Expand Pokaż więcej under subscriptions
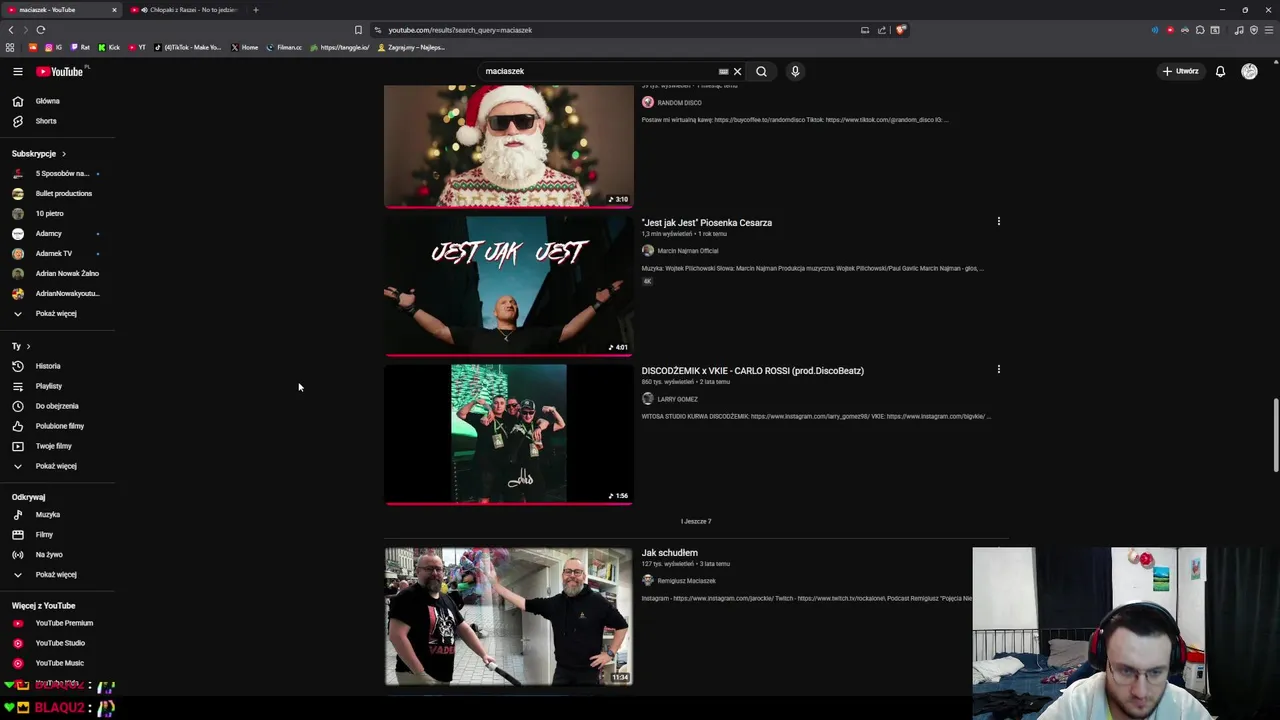This screenshot has width=1280, height=720. coord(57,314)
